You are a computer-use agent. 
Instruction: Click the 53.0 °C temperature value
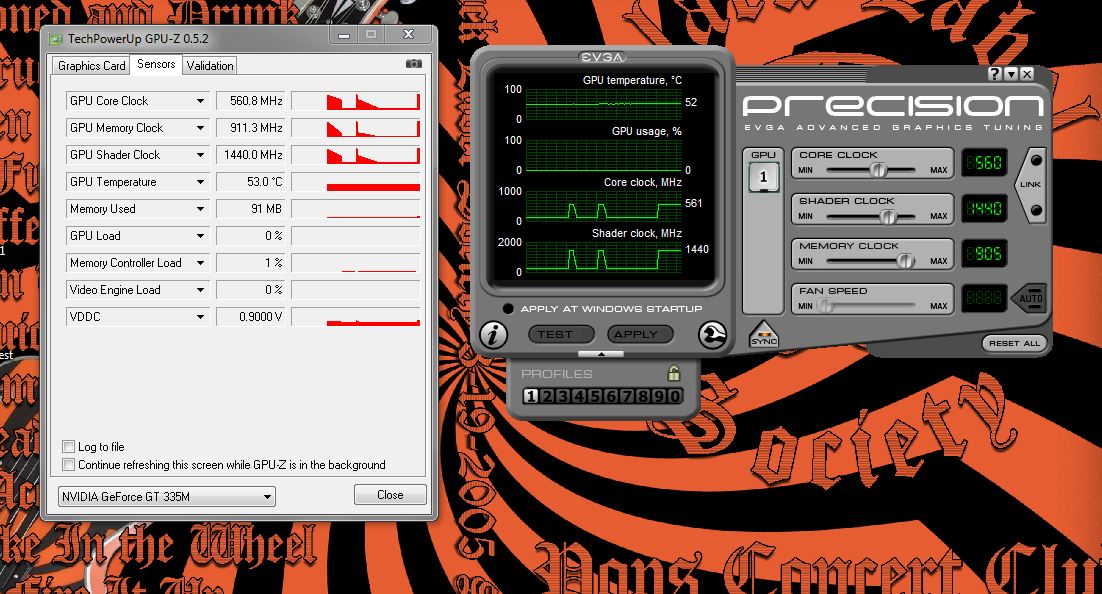(249, 182)
